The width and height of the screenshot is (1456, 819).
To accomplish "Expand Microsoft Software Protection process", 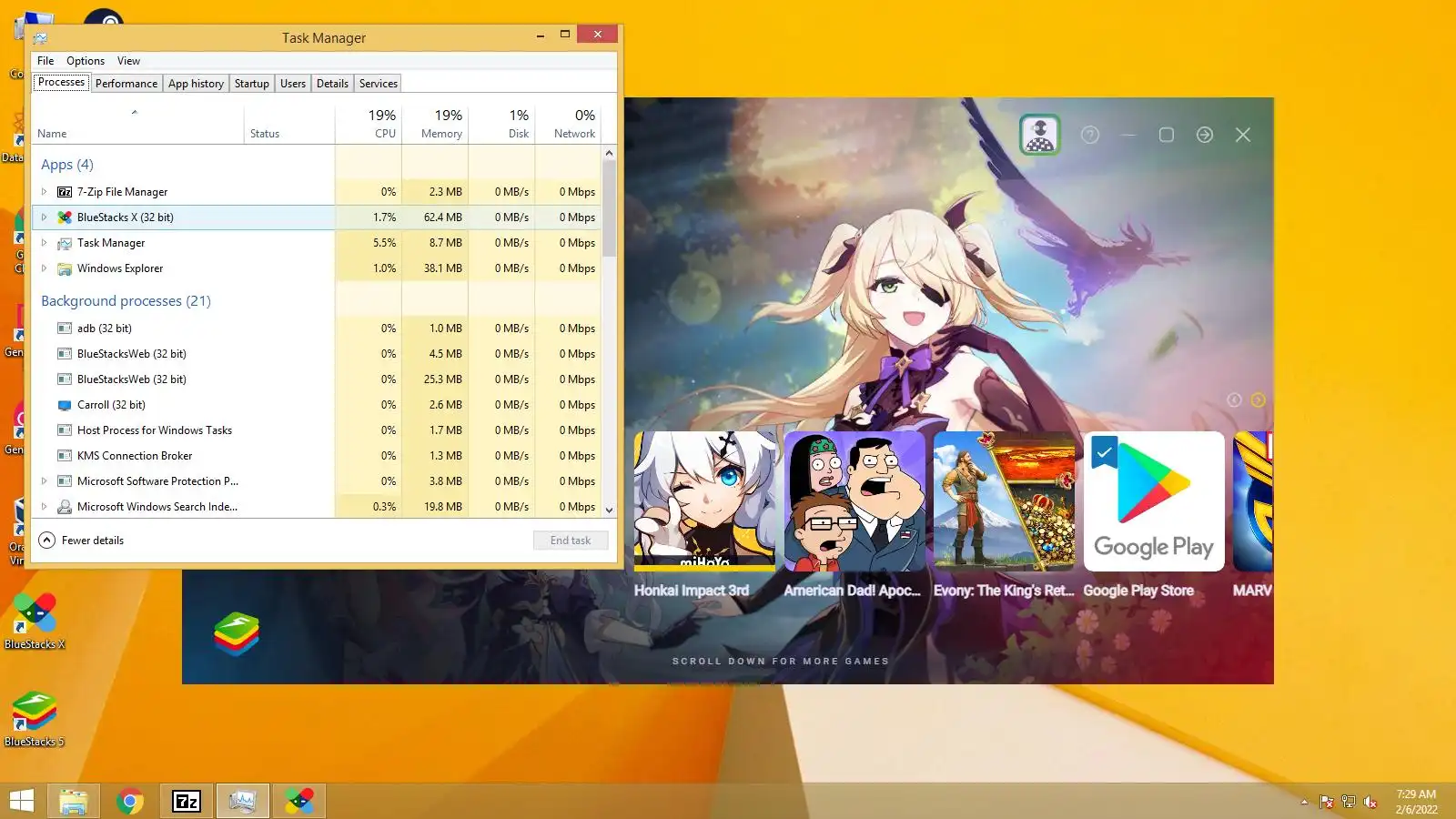I will pos(44,481).
